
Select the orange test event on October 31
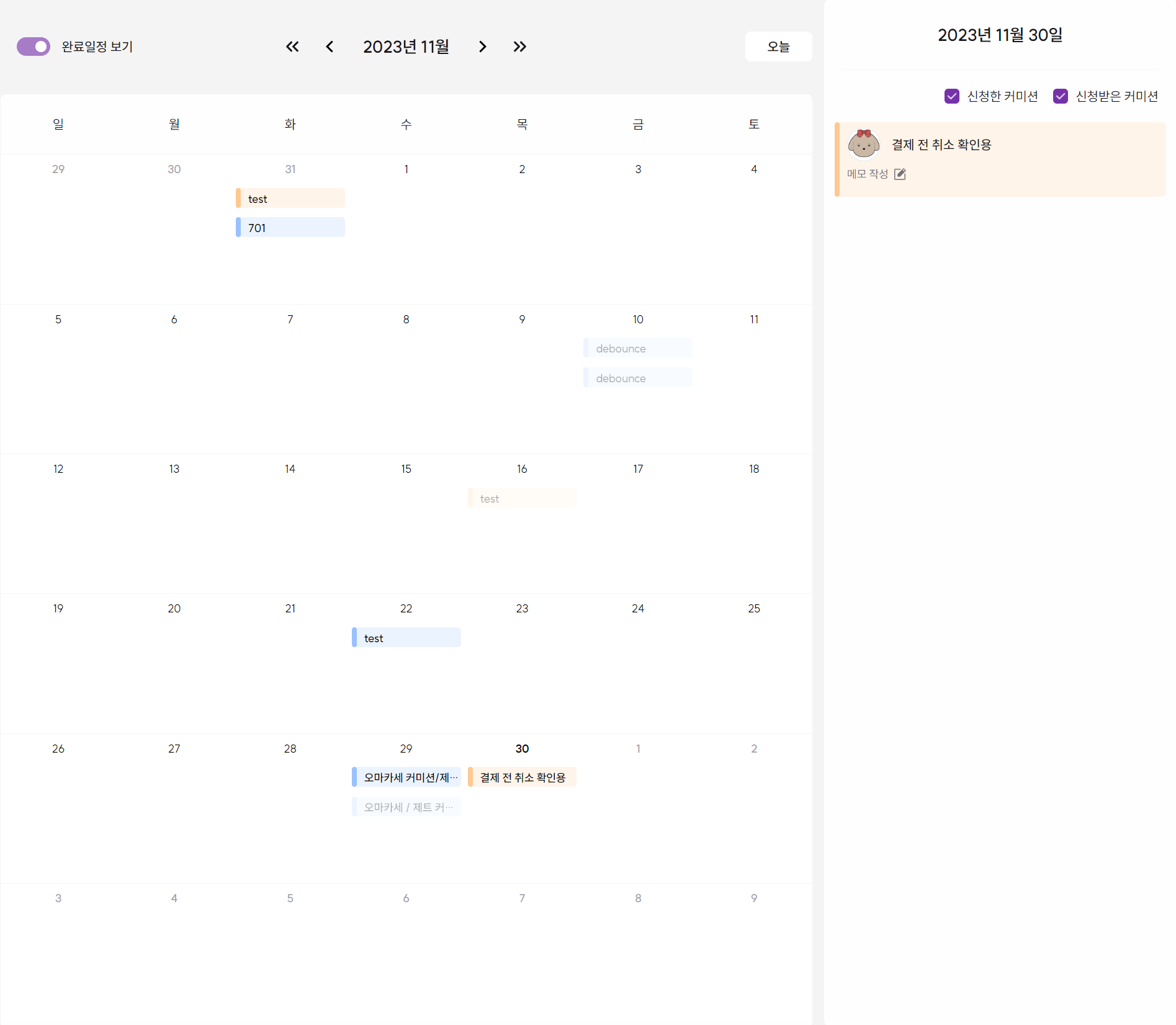coord(290,199)
